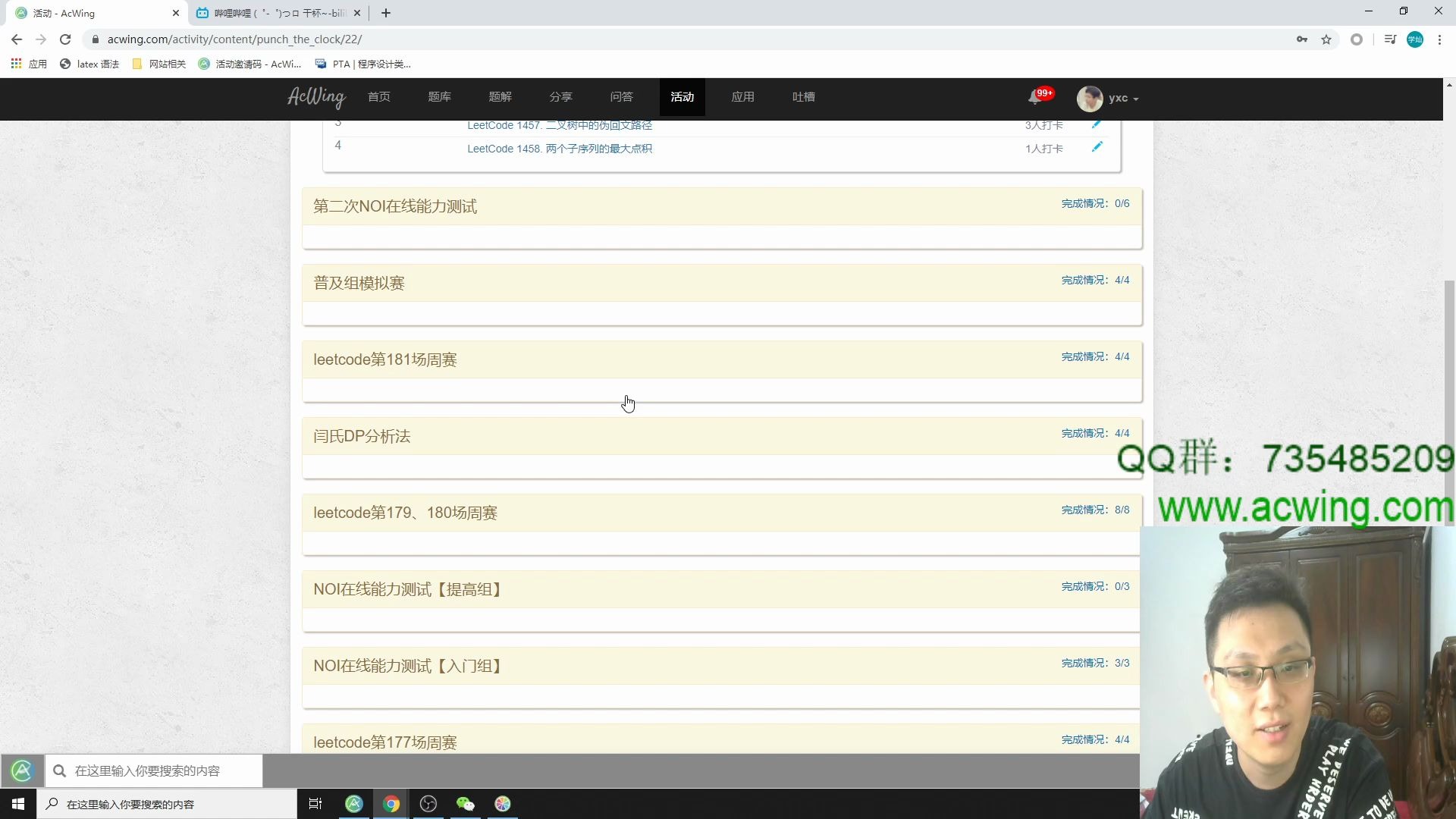Click the media playlist extension icon in toolbar
This screenshot has width=1456, height=819.
click(1389, 39)
